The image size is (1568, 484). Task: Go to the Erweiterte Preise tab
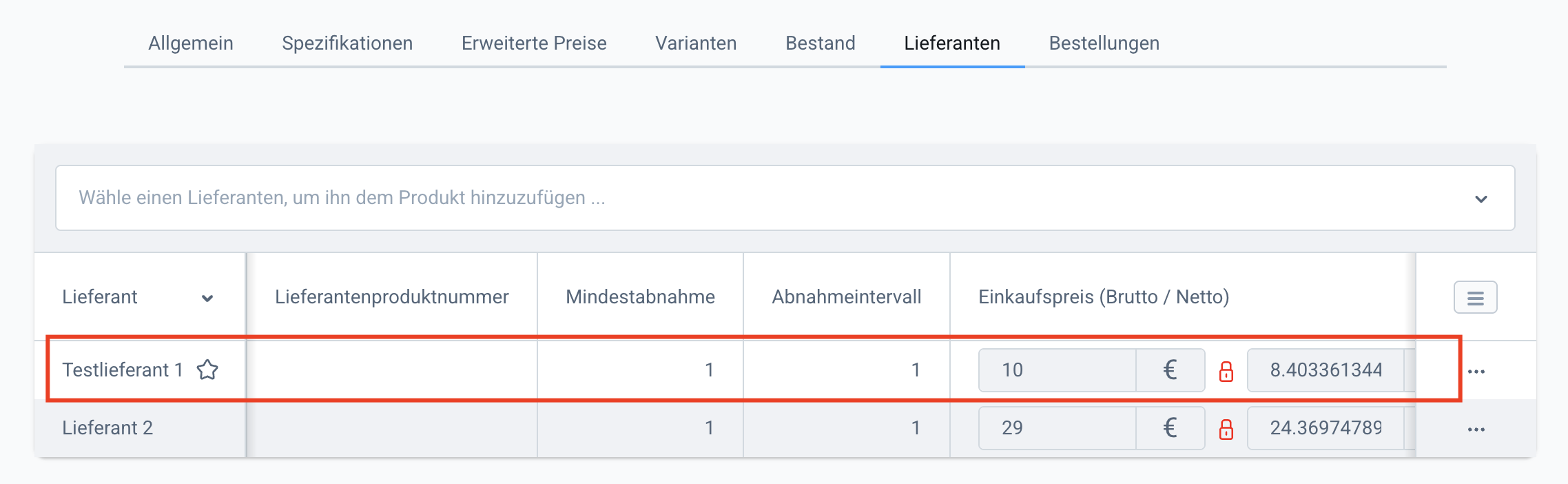pos(534,43)
